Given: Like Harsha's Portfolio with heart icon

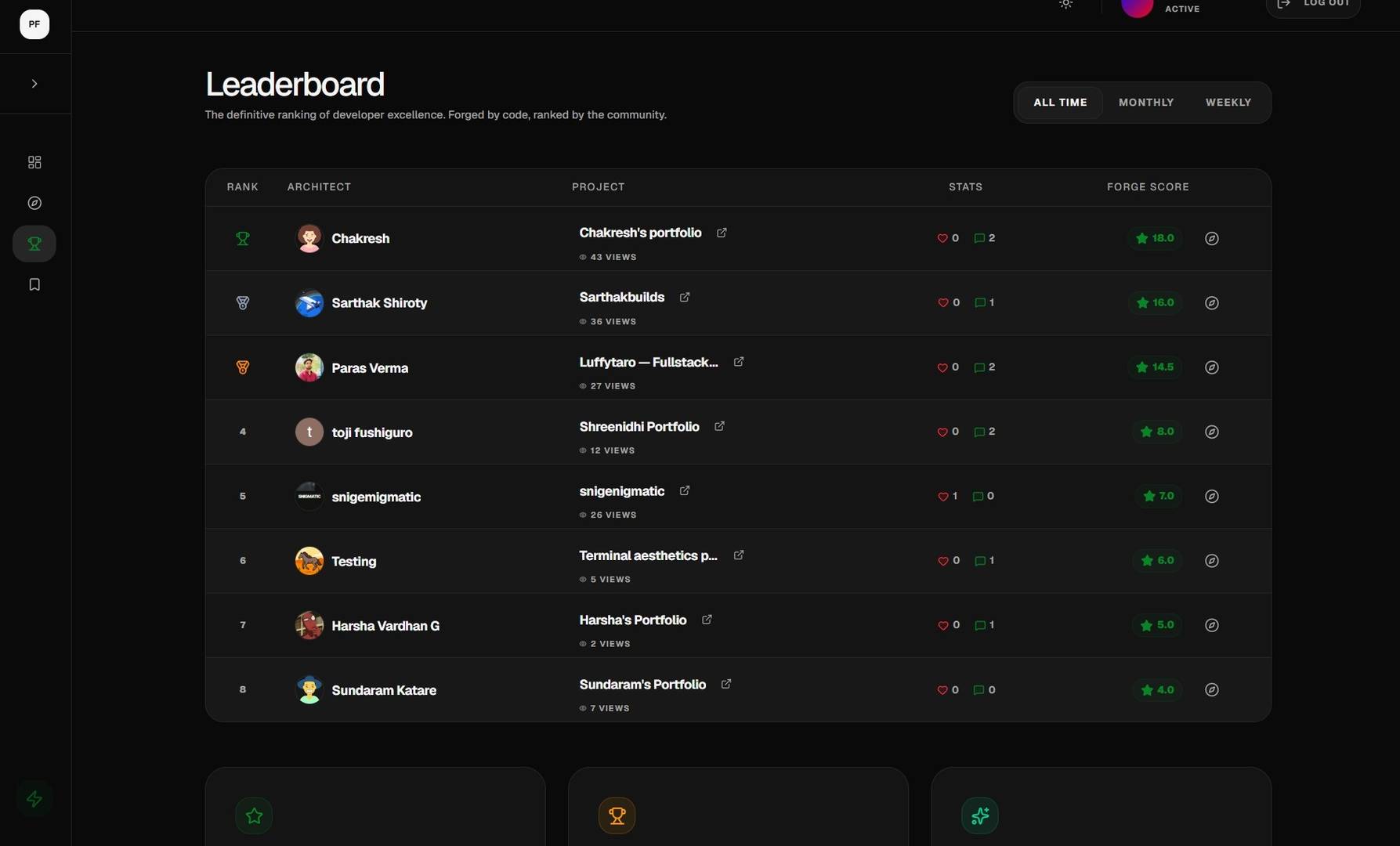Looking at the screenshot, I should click(943, 625).
